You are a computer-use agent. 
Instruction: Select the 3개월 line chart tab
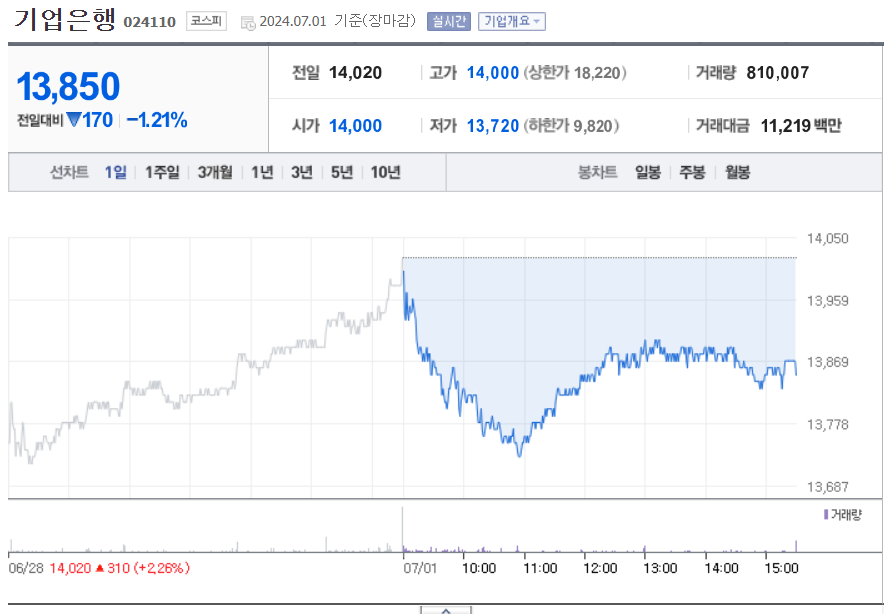coord(215,172)
